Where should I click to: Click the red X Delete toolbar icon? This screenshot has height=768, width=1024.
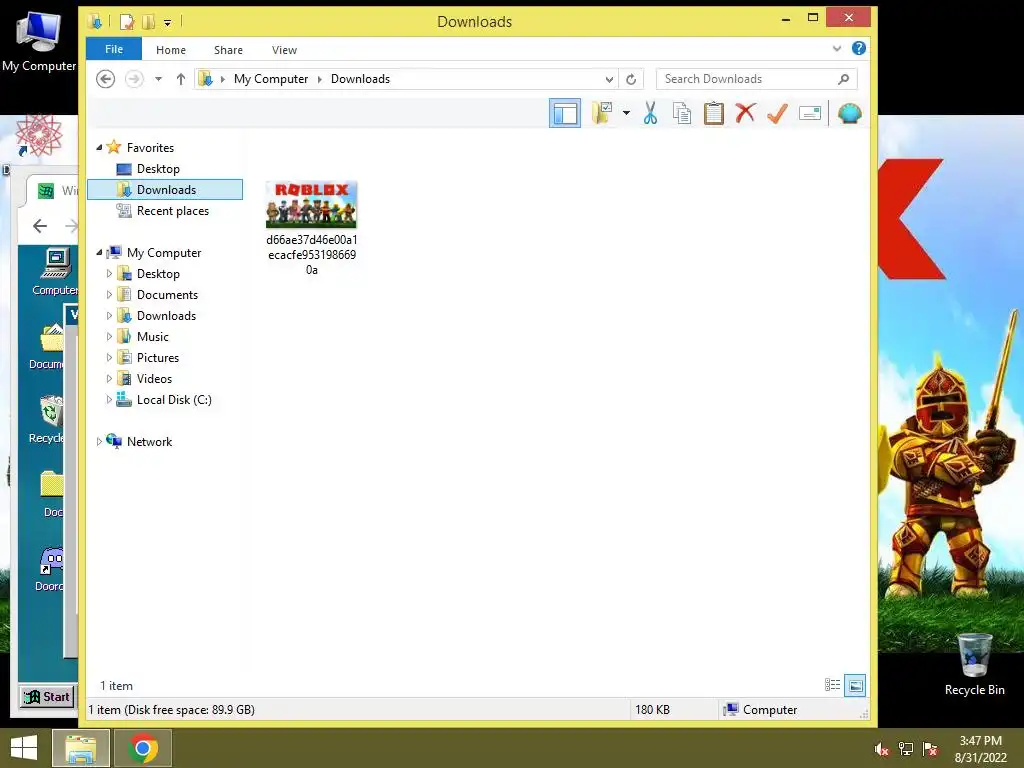[745, 113]
